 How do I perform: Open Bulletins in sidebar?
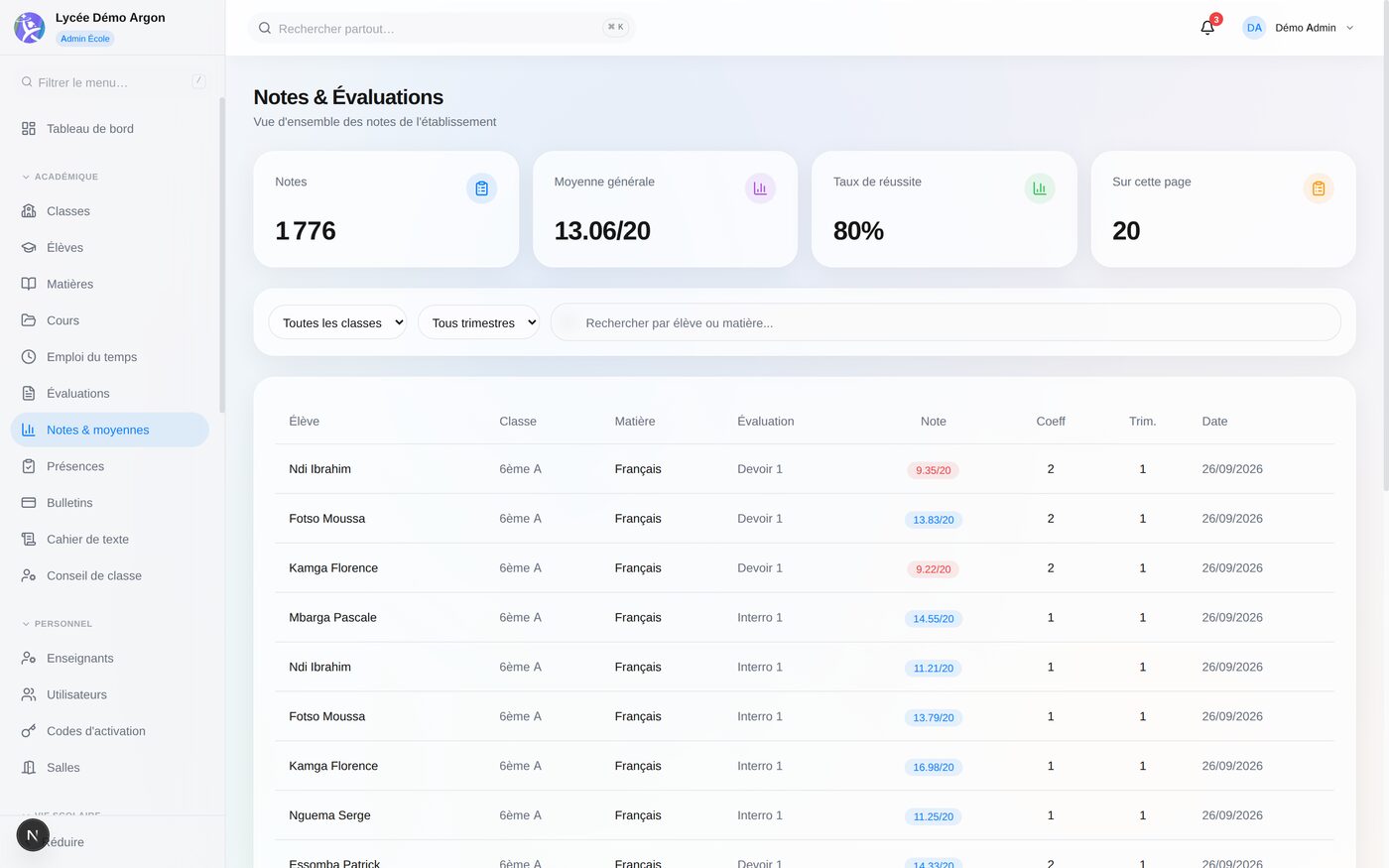point(109,503)
